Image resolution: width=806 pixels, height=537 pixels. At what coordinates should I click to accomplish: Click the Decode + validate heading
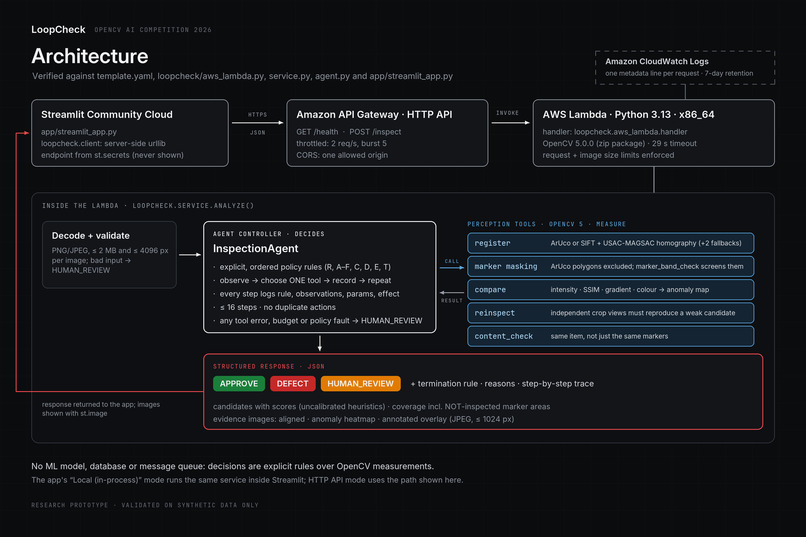click(x=90, y=236)
